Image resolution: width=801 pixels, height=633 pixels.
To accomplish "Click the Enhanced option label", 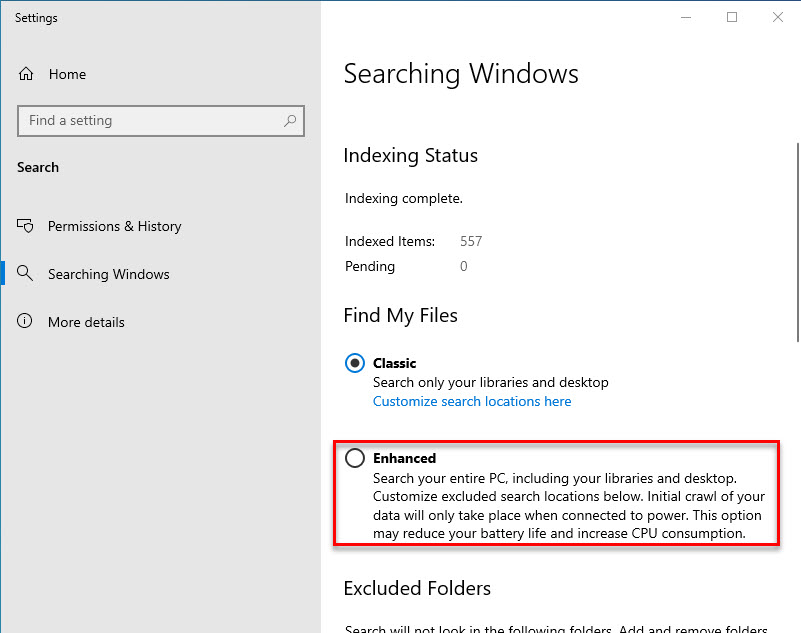I will [x=404, y=458].
